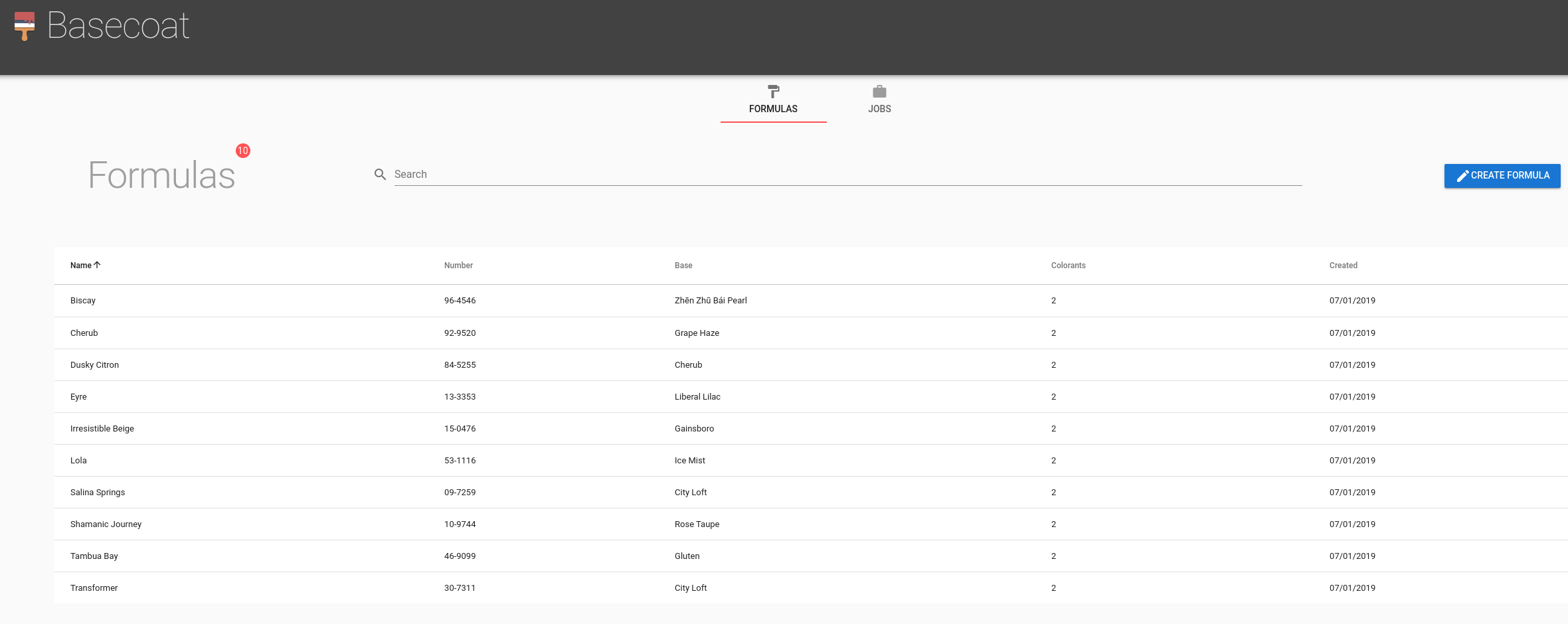Switch to the Formulas tab
The width and height of the screenshot is (1568, 624).
[773, 100]
